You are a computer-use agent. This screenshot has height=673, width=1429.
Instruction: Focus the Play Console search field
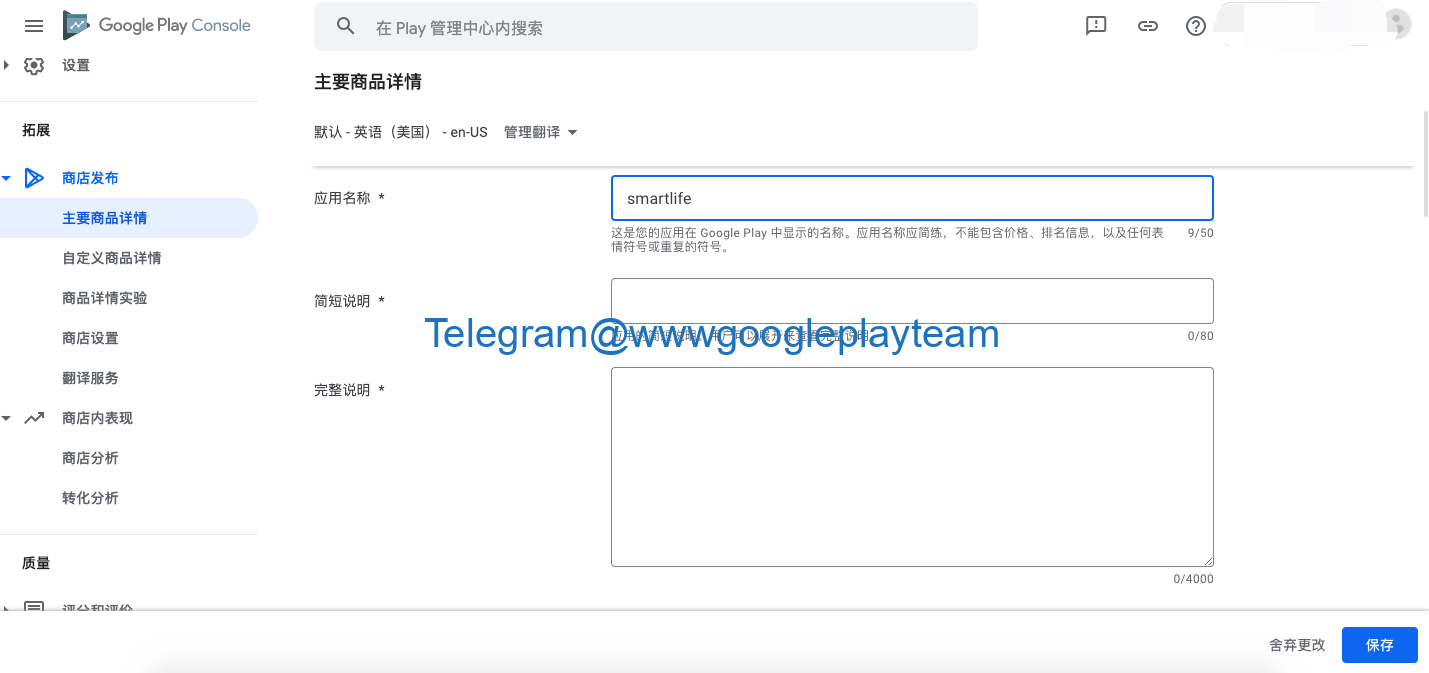click(646, 27)
